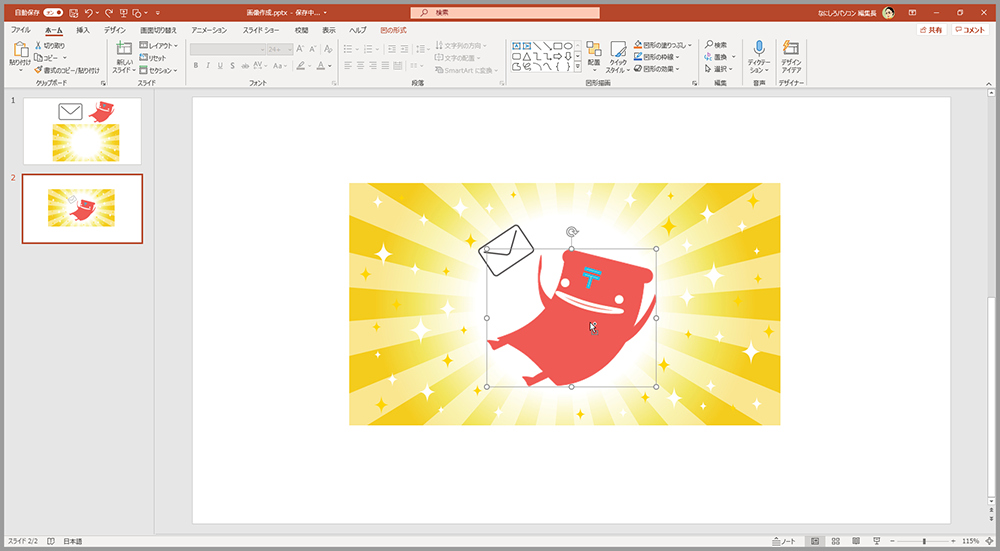Click the ノート notes button
This screenshot has height=551, width=1000.
[x=784, y=541]
